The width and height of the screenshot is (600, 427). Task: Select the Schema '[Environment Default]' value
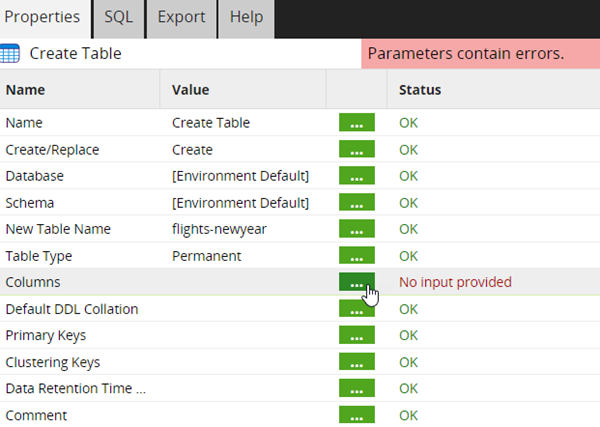[x=240, y=203]
